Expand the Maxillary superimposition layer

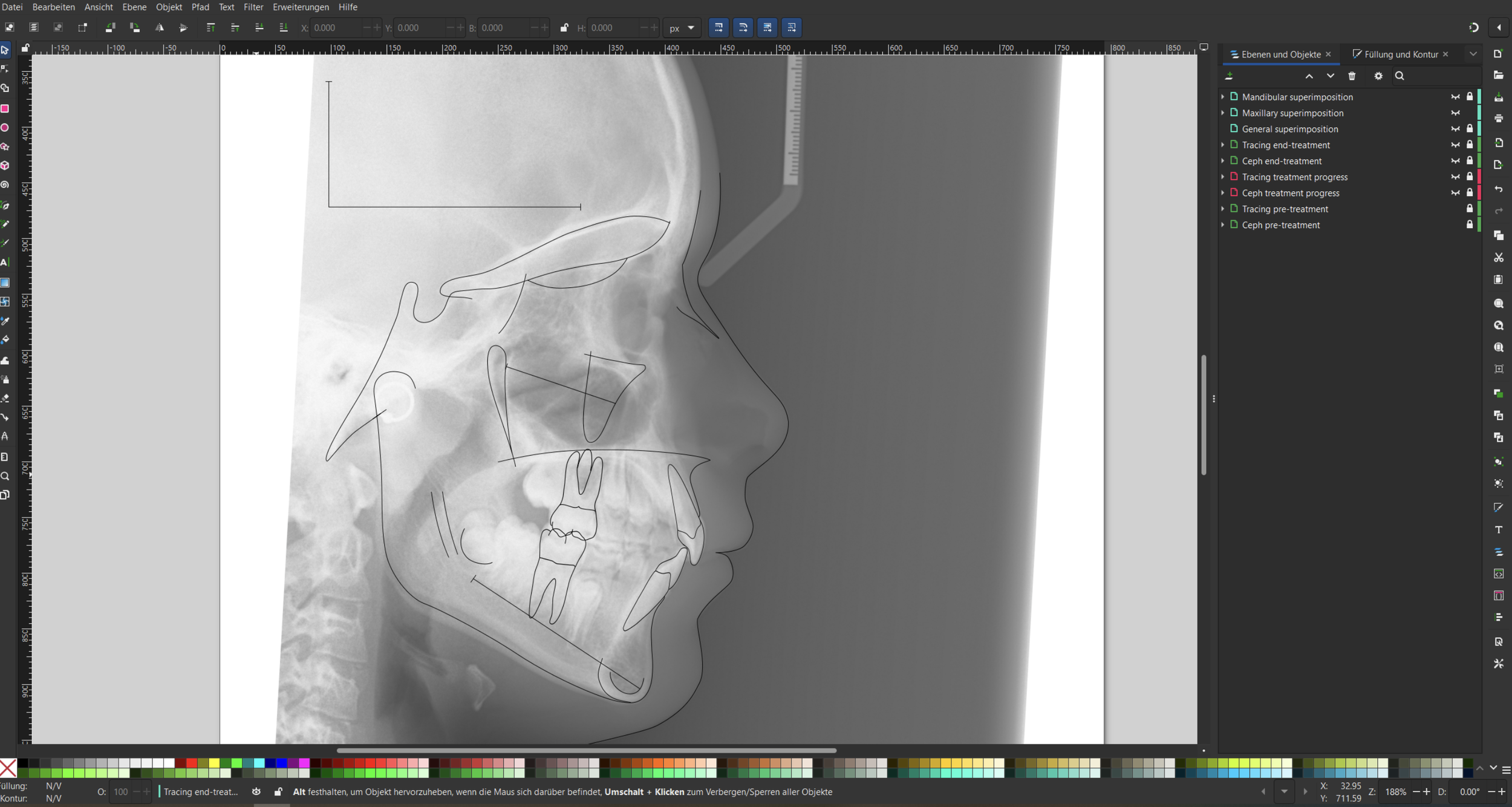[1222, 113]
